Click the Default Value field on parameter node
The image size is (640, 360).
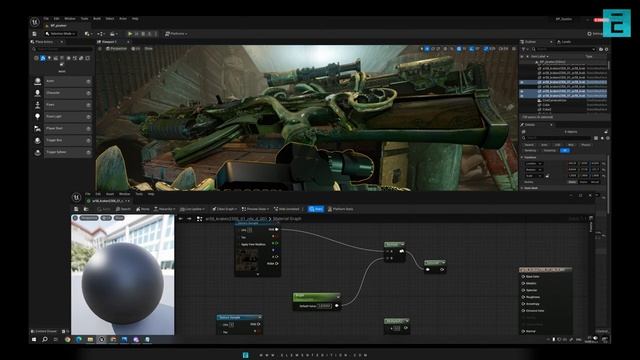[324, 306]
